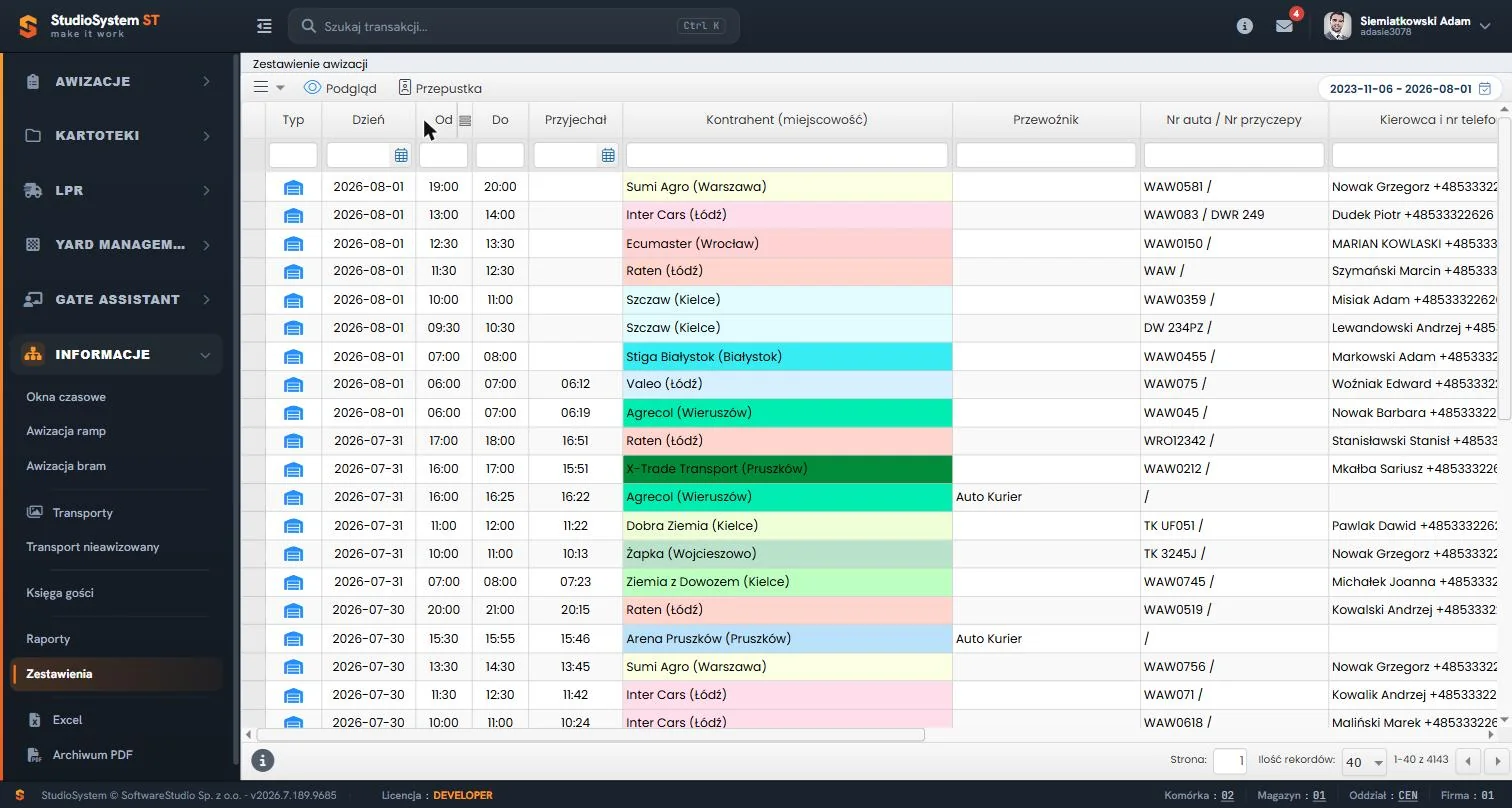
Task: Click the type icon for X-Trade Transport row
Action: [293, 469]
